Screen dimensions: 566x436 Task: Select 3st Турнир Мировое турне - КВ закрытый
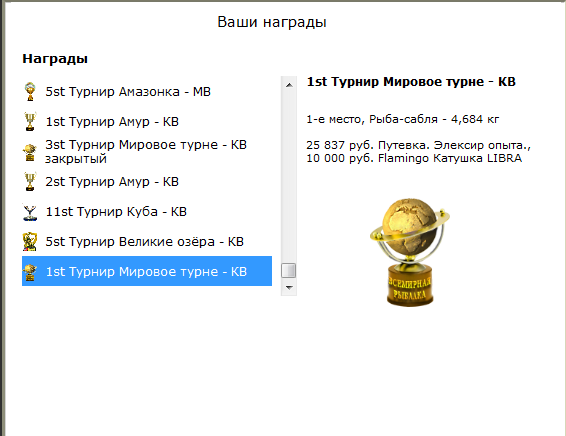click(147, 152)
